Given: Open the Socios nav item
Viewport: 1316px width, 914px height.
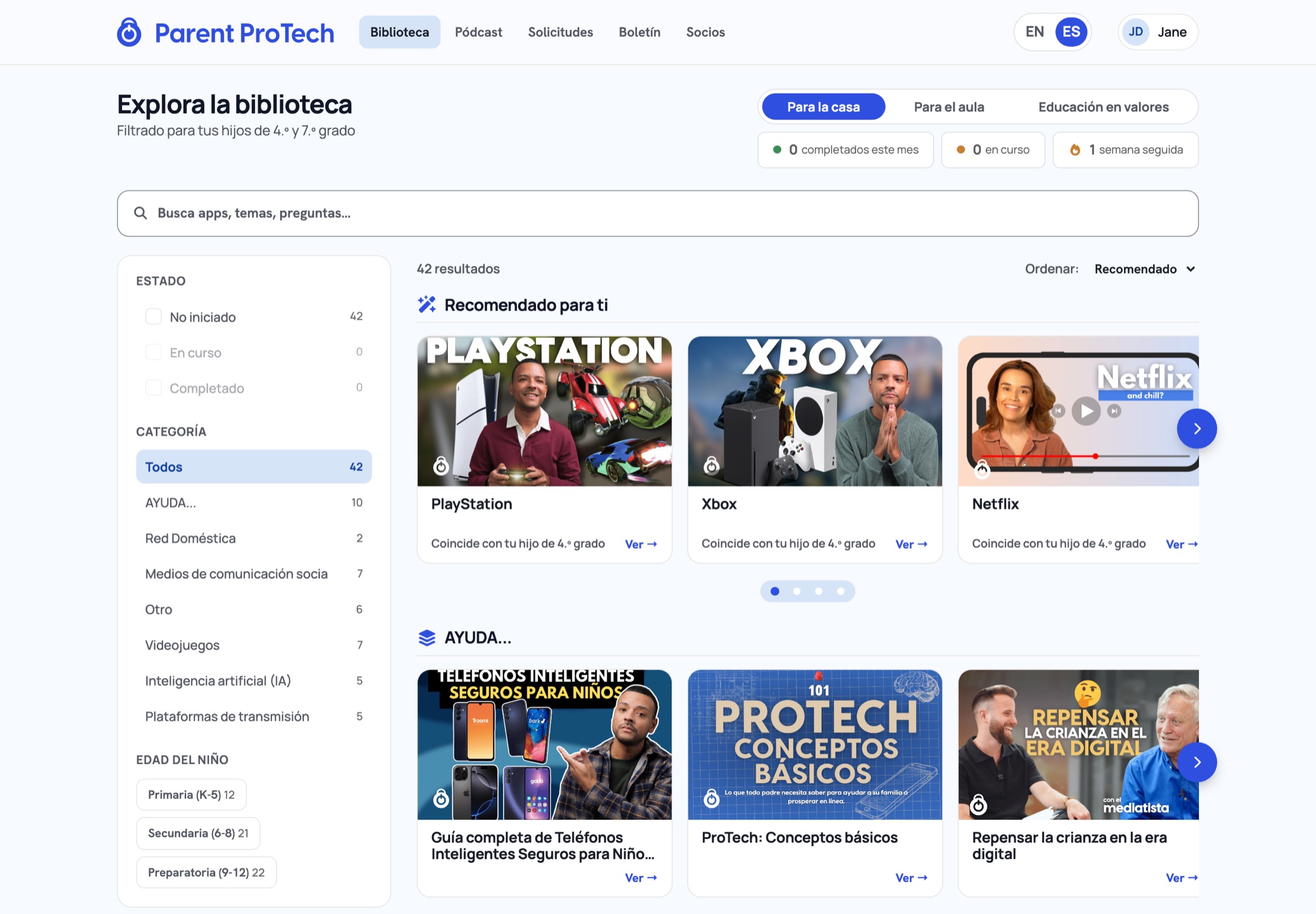Looking at the screenshot, I should 705,32.
